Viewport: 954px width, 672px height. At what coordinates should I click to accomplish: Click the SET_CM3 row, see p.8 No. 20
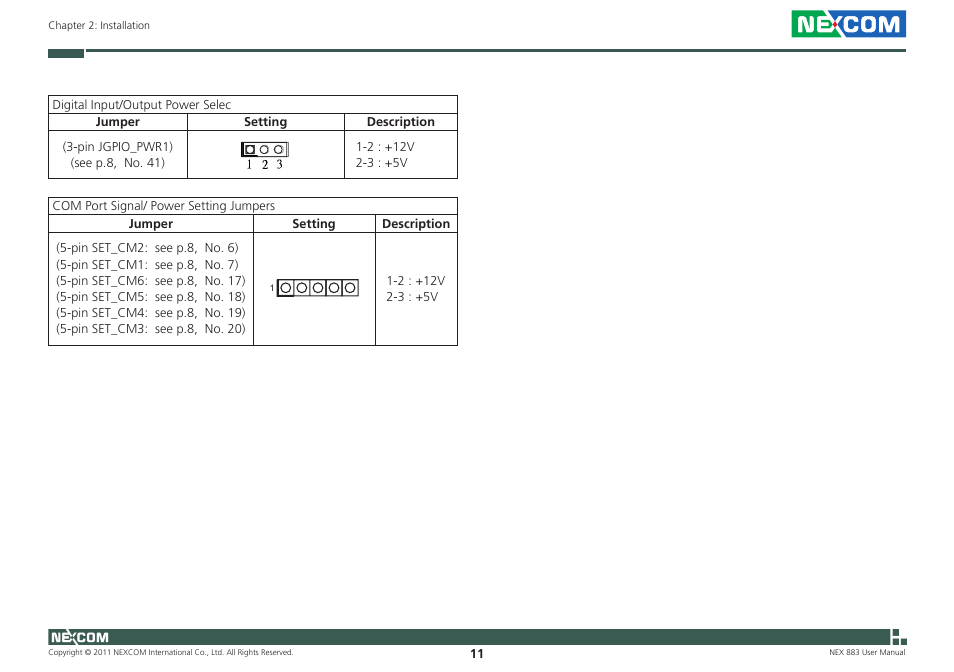150,328
